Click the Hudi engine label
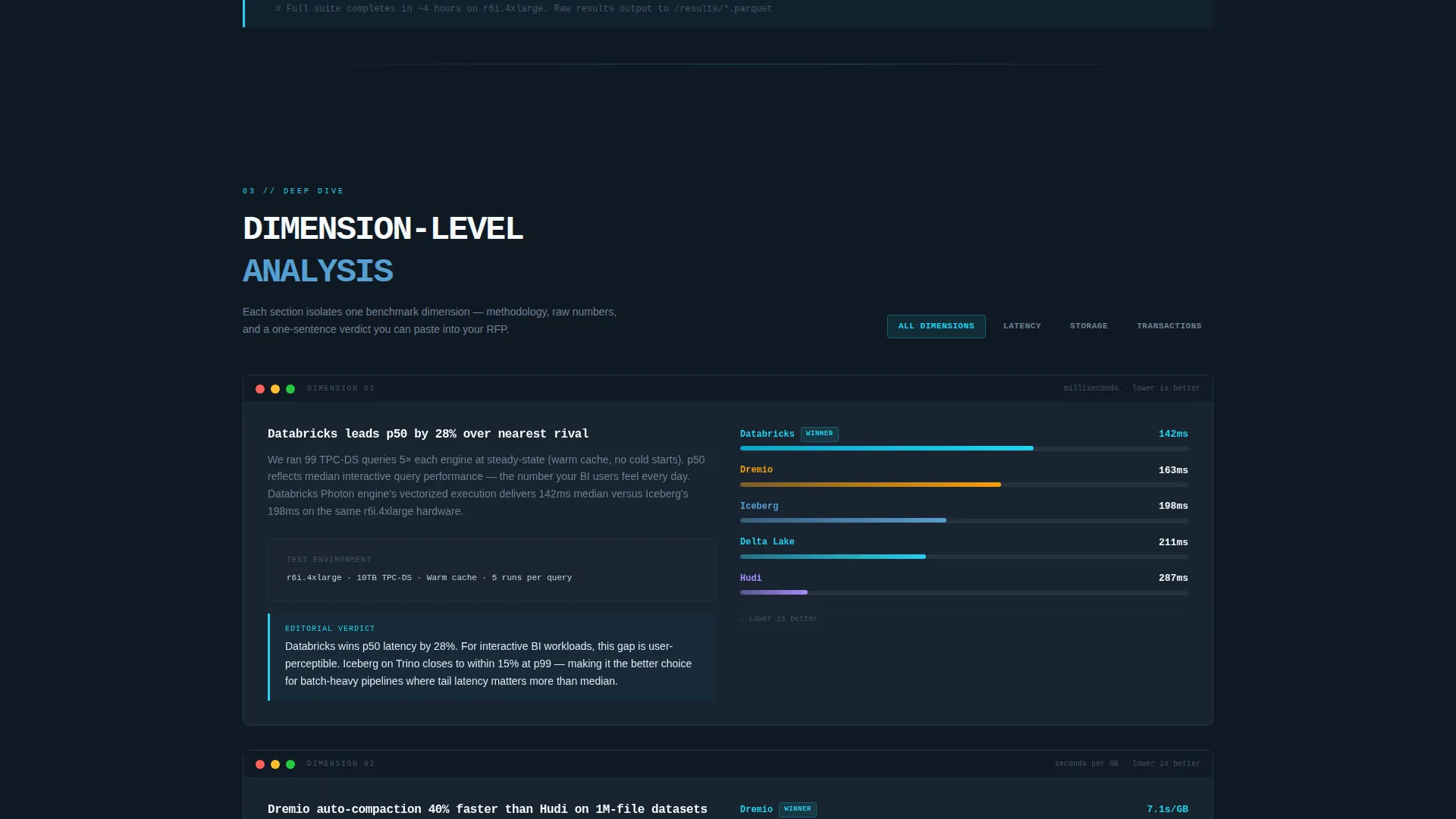This screenshot has height=819, width=1456. (x=751, y=578)
